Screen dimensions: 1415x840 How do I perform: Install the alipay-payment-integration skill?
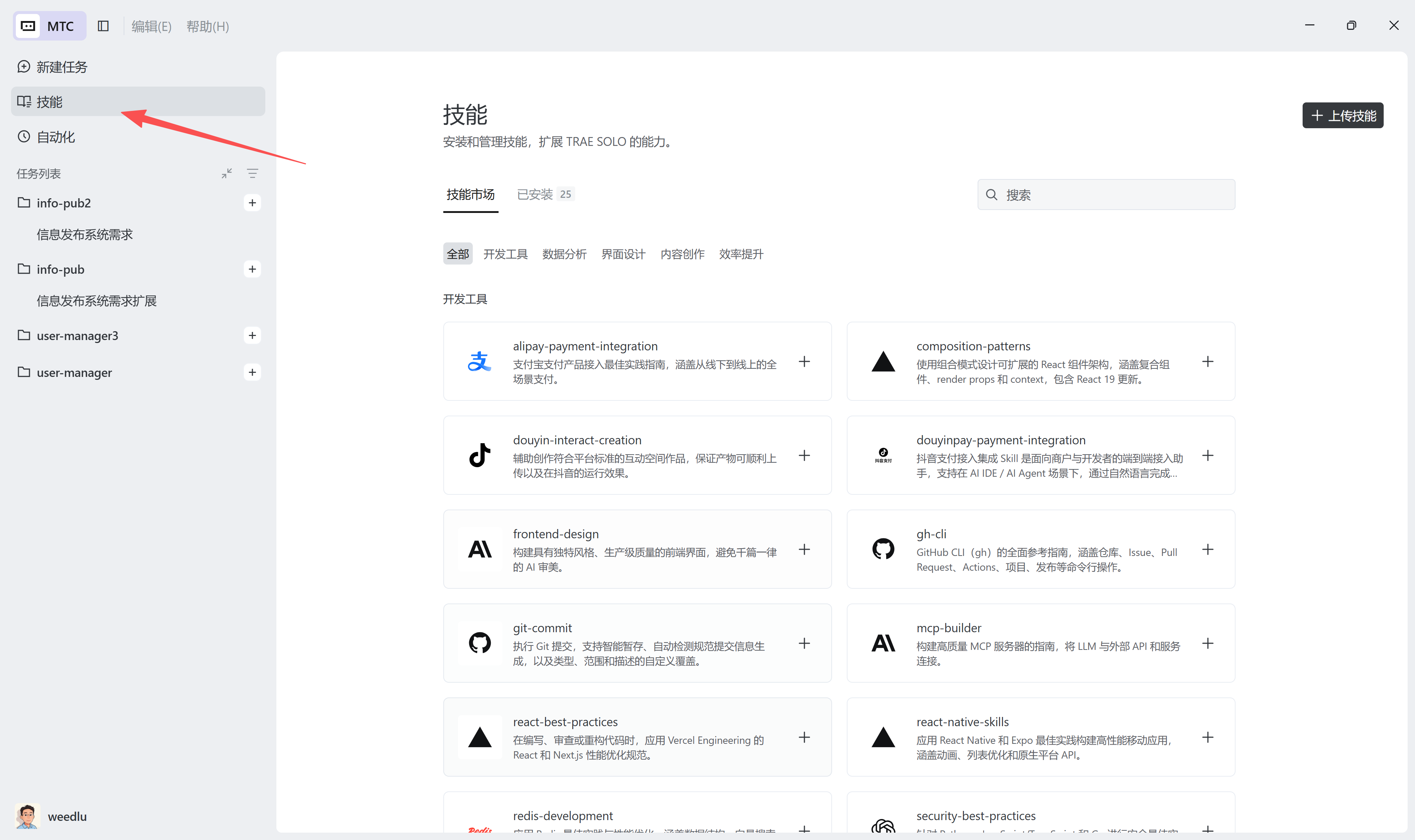point(804,362)
